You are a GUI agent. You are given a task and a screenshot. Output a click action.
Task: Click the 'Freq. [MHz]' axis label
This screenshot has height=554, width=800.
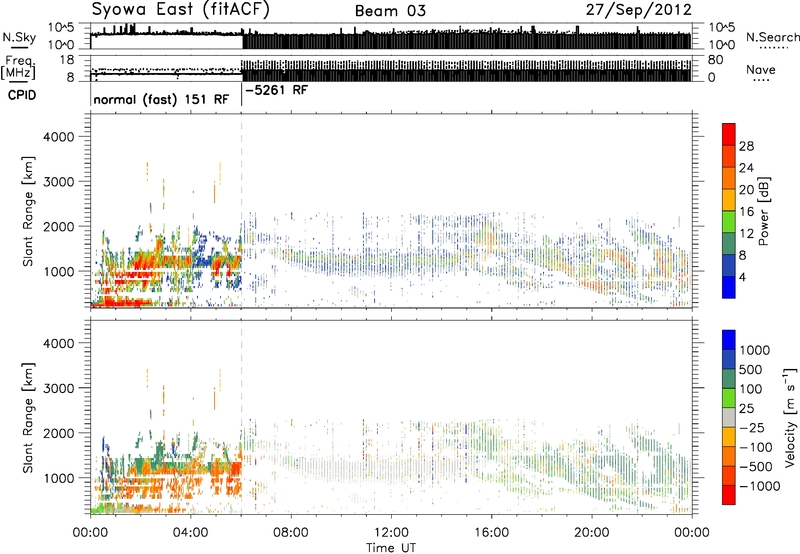coord(19,67)
